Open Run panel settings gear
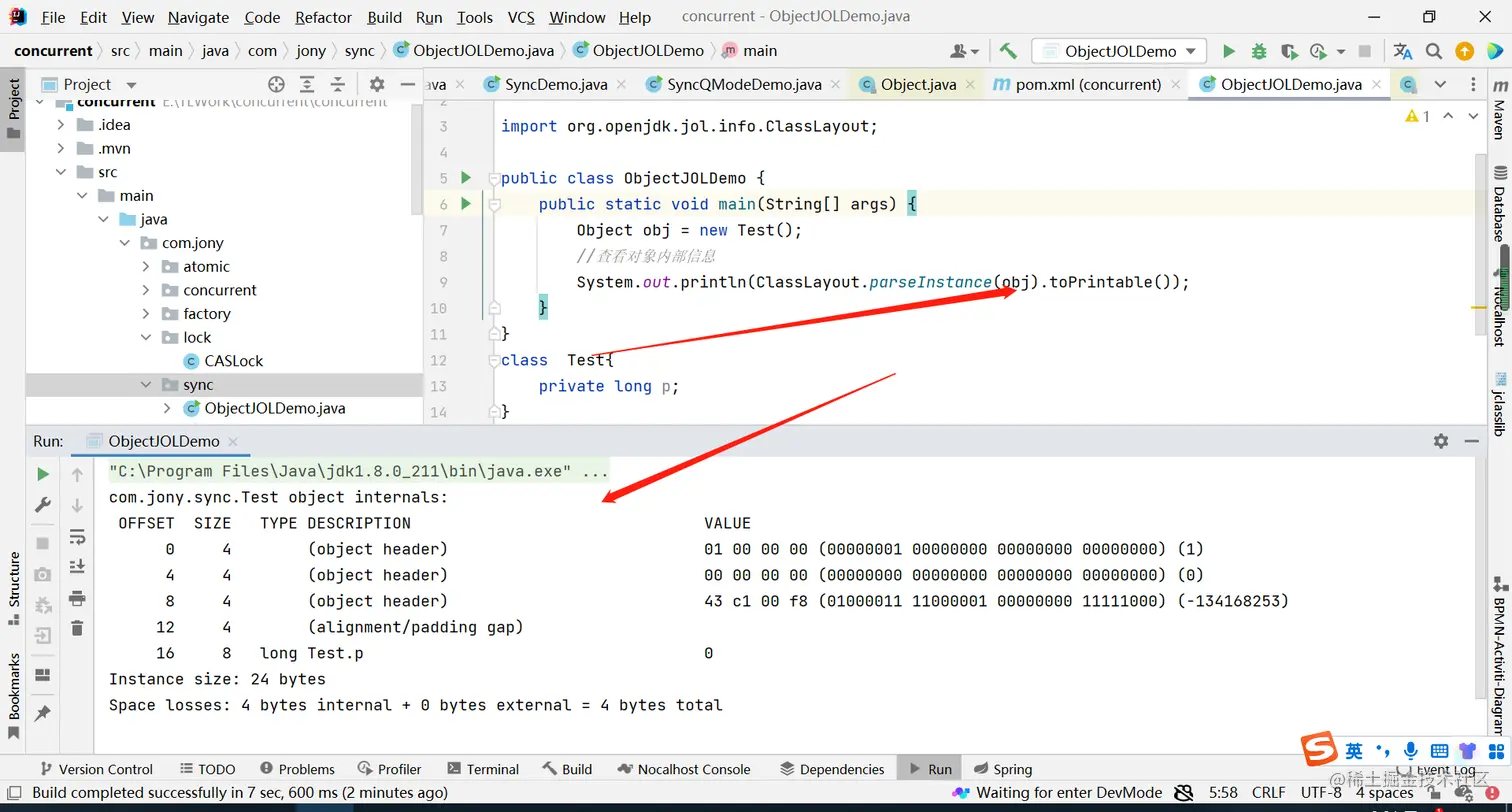 coord(1441,441)
